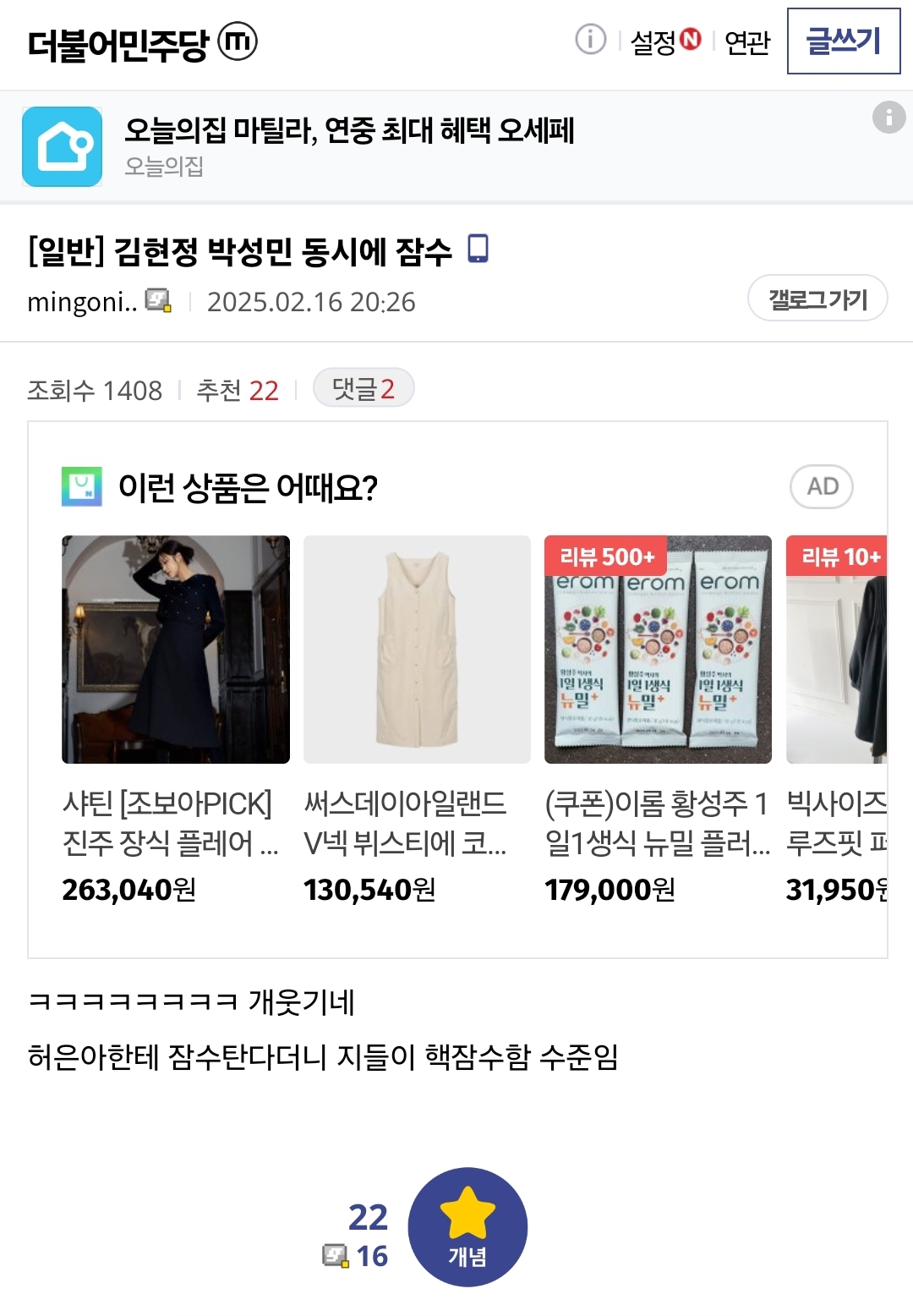
Task: Jump to comments via 댓글 2
Action: (x=364, y=388)
